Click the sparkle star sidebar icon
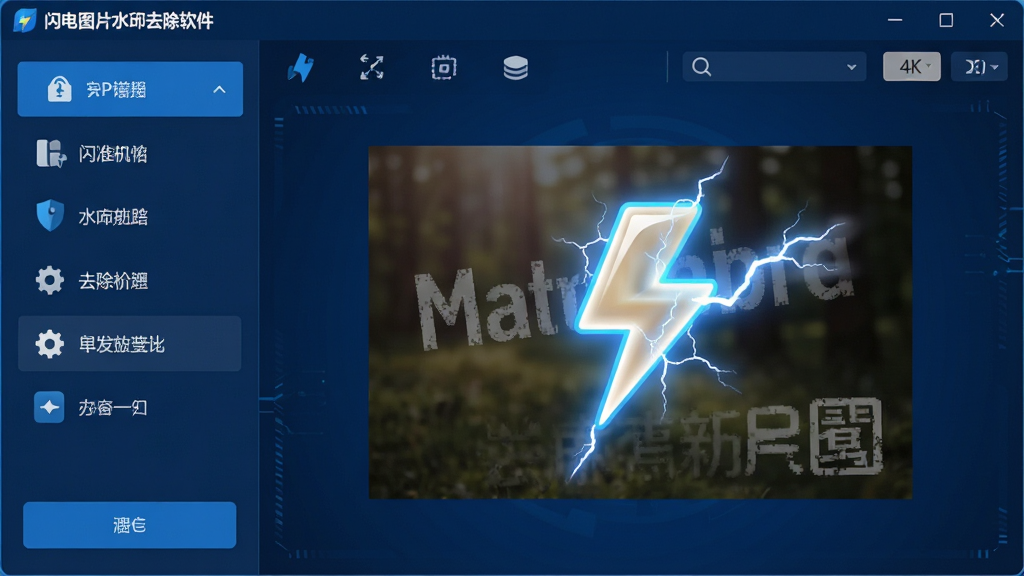1024x576 pixels. [x=49, y=407]
